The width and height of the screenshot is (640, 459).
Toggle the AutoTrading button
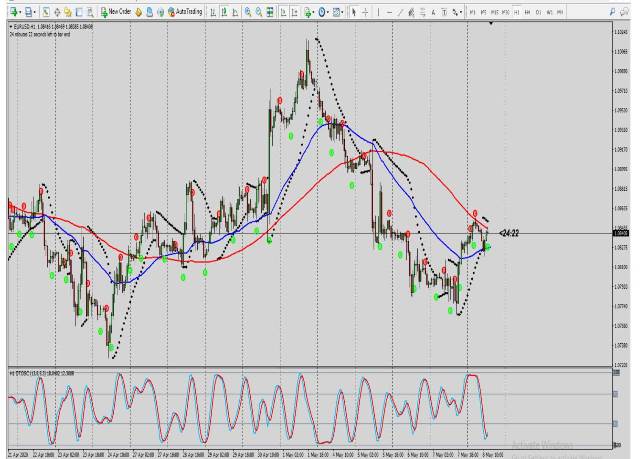pos(184,11)
